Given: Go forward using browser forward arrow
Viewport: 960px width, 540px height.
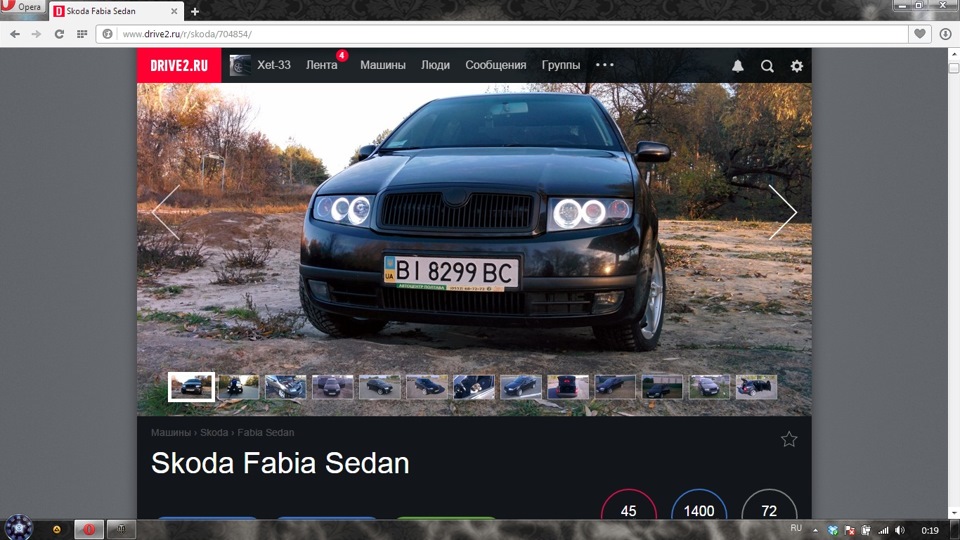Looking at the screenshot, I should 37,34.
